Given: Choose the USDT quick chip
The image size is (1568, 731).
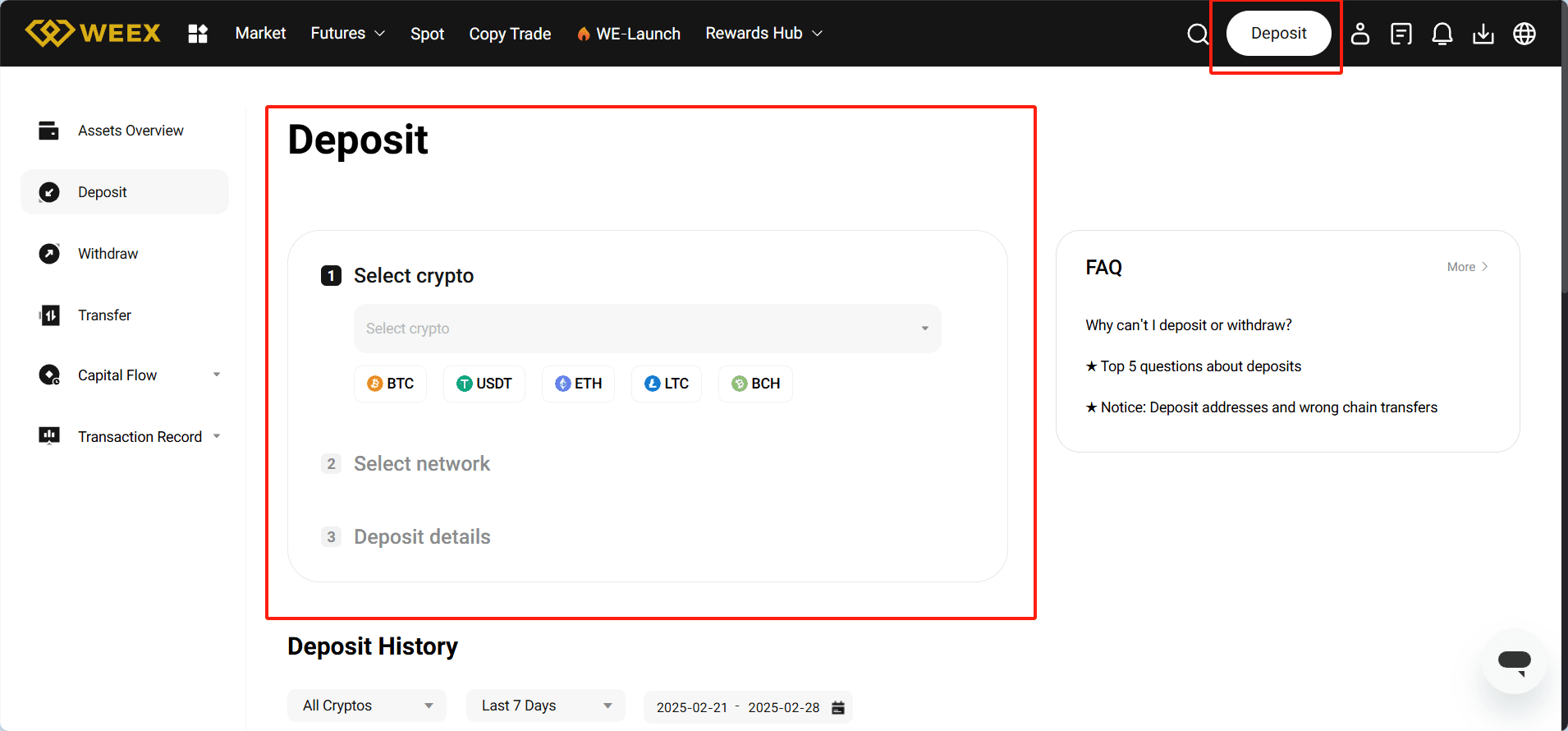Looking at the screenshot, I should click(484, 384).
